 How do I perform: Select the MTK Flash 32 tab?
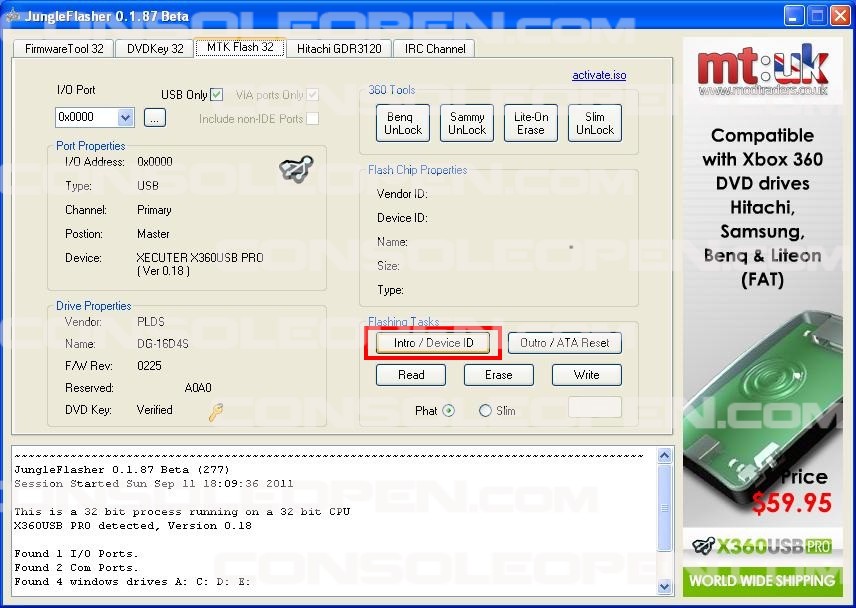click(x=240, y=47)
